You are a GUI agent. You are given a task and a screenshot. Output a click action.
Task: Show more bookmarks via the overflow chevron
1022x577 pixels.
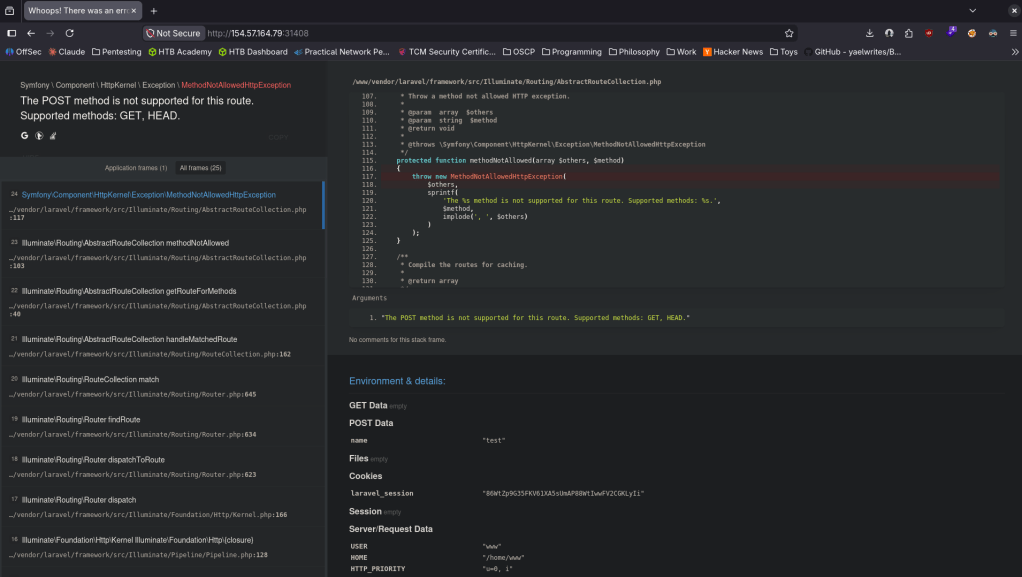click(1014, 52)
